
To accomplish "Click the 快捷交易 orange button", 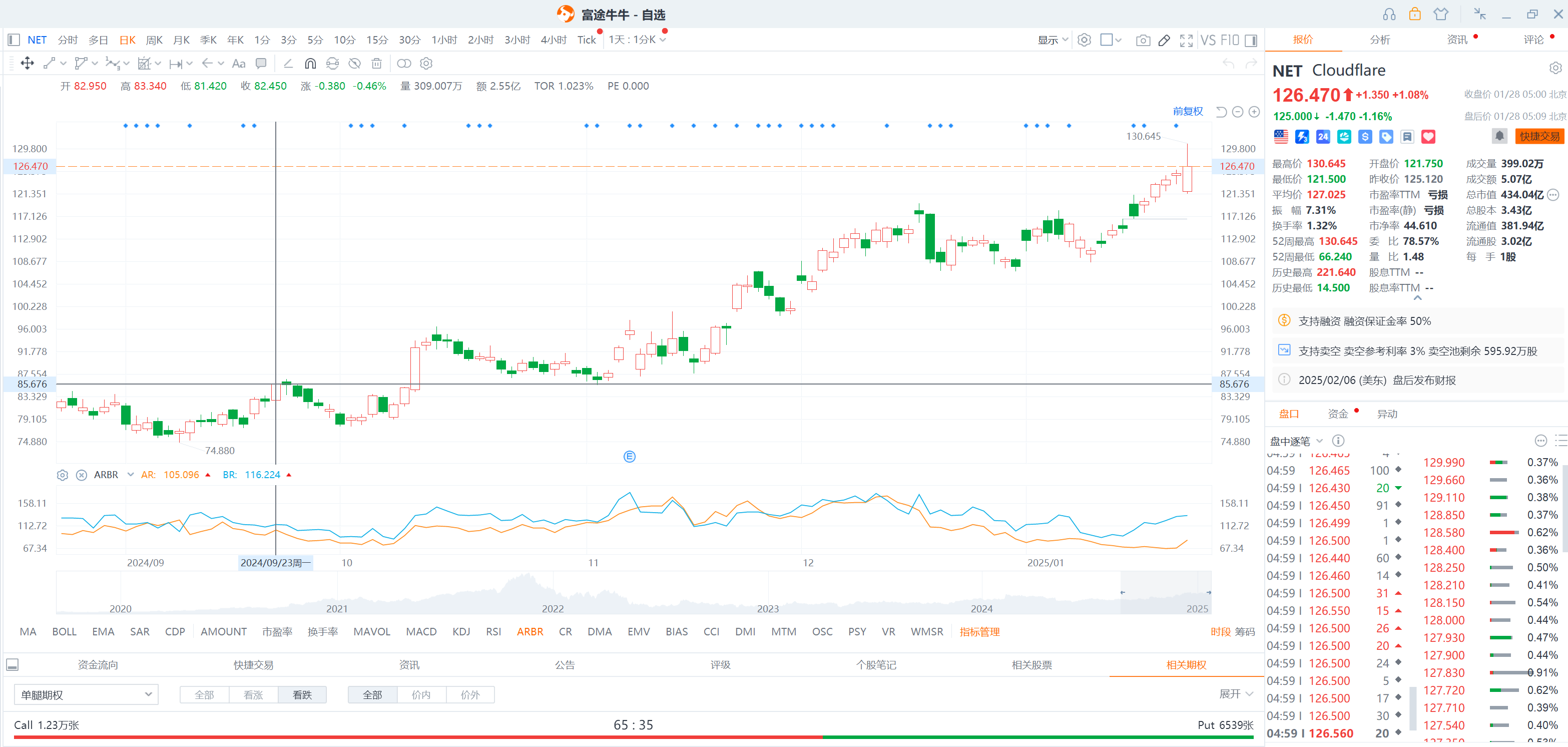I will click(1539, 136).
